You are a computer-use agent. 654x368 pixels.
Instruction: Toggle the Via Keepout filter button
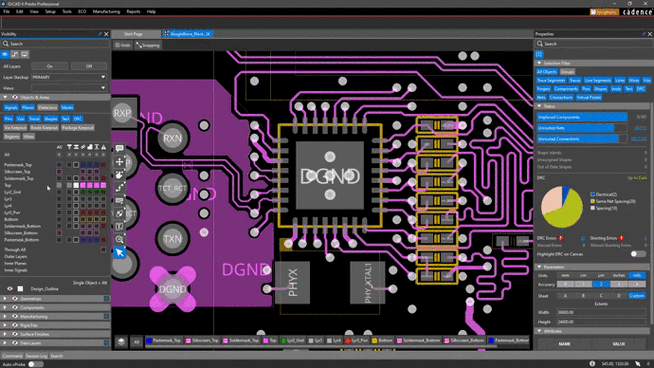pos(15,128)
